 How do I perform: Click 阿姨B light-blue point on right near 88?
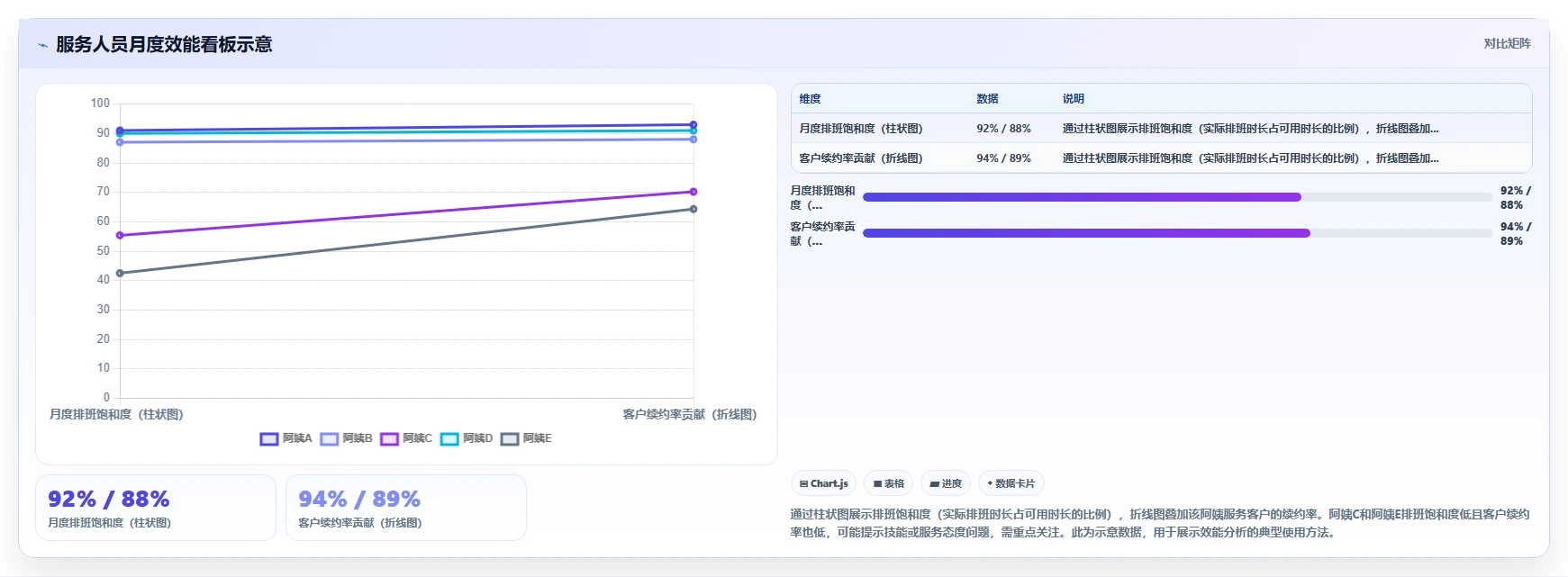coord(693,140)
